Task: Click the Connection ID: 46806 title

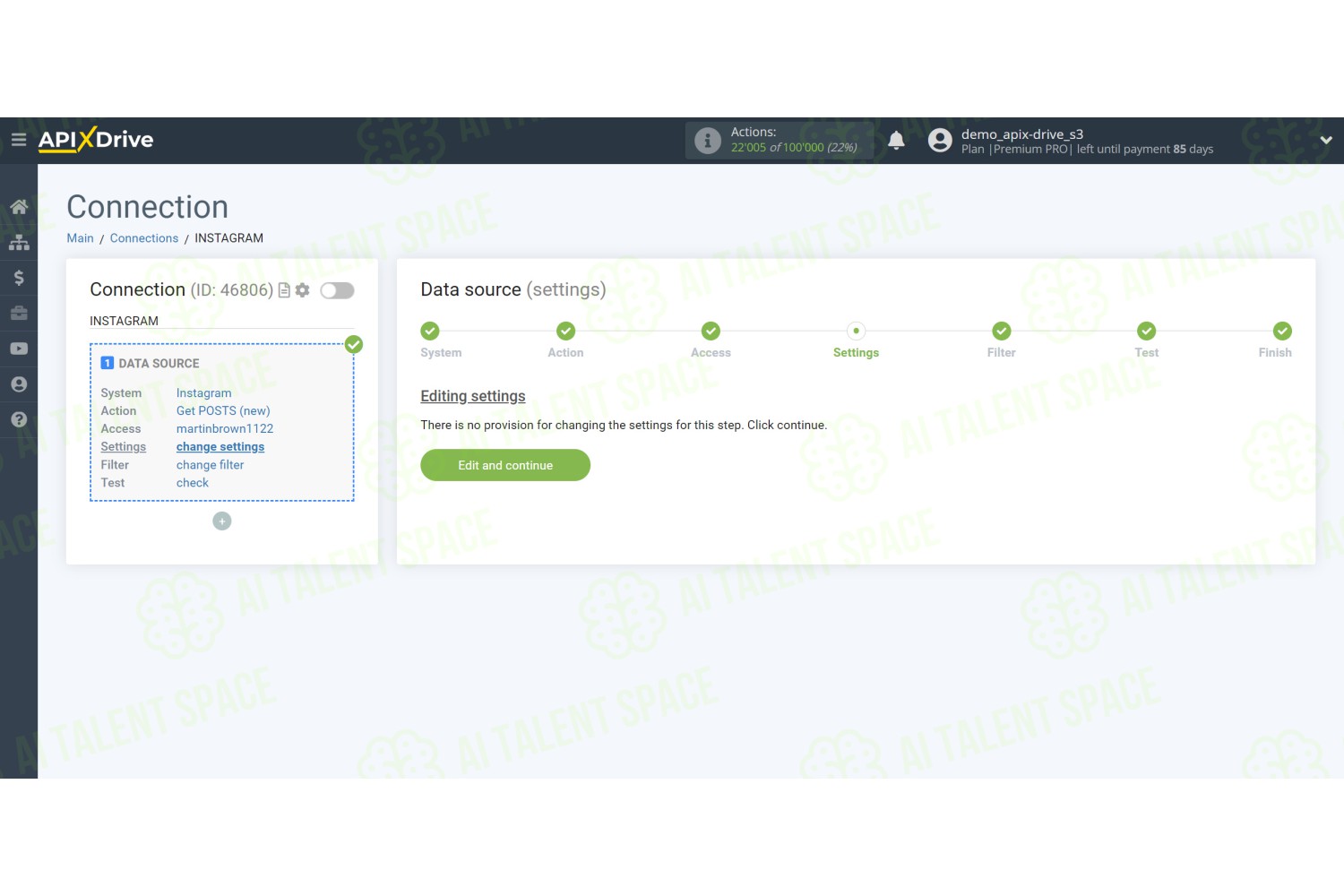Action: pos(182,290)
